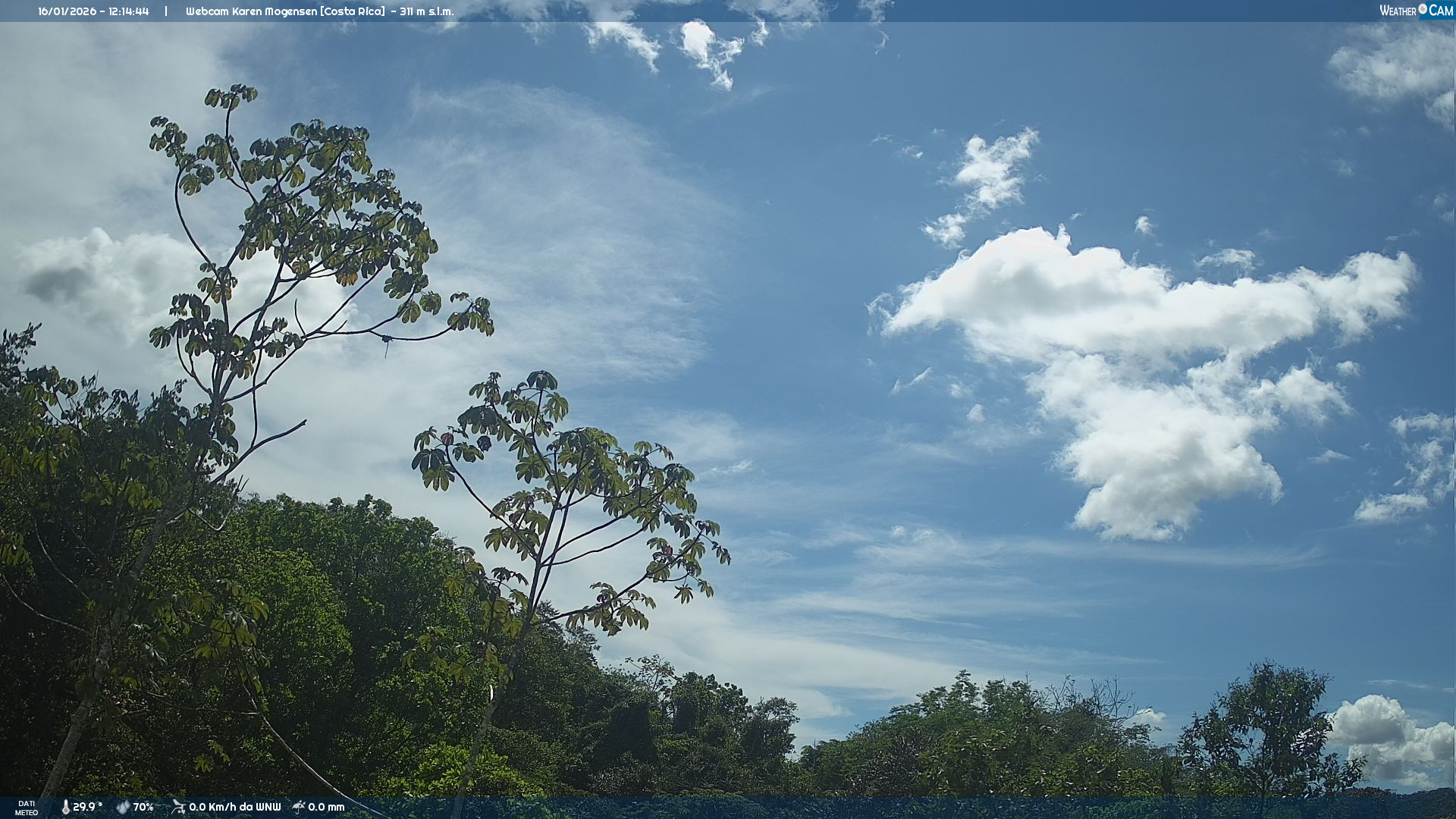Click the WeatherCAM logo
The height and width of the screenshot is (819, 1456).
[x=1416, y=11]
